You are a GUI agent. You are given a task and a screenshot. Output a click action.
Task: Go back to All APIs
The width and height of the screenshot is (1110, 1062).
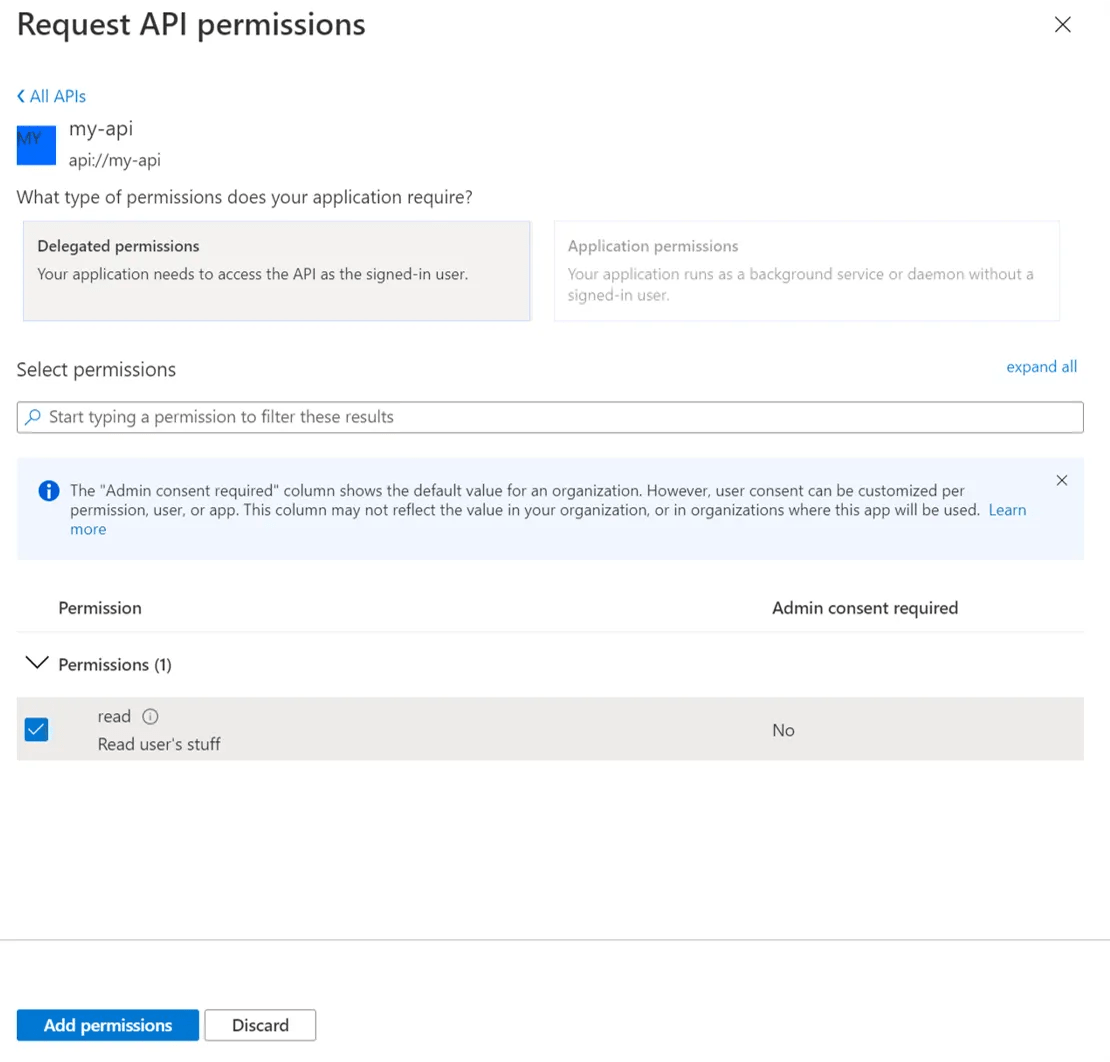[x=51, y=96]
